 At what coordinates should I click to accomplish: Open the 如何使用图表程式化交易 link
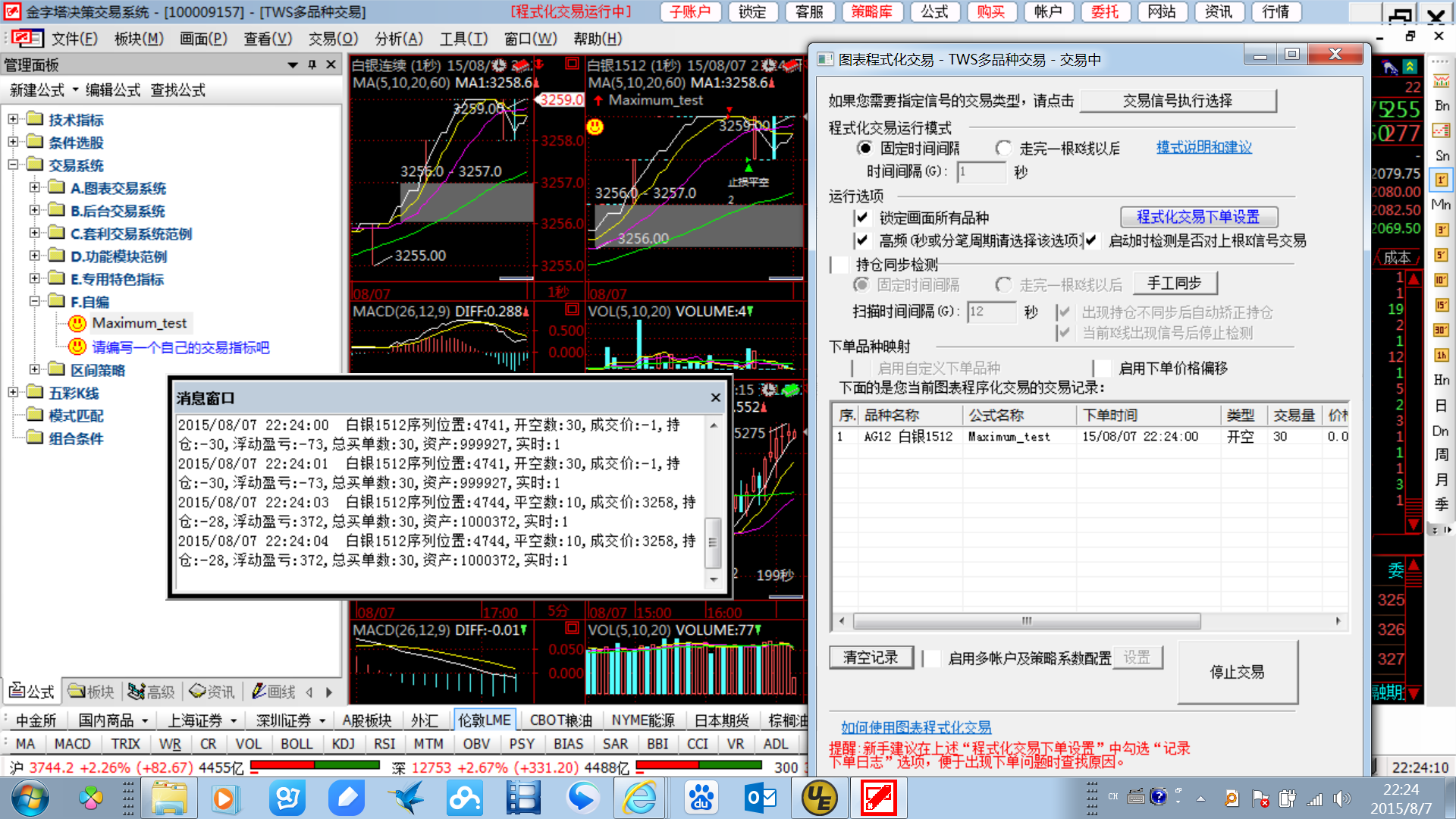point(916,727)
